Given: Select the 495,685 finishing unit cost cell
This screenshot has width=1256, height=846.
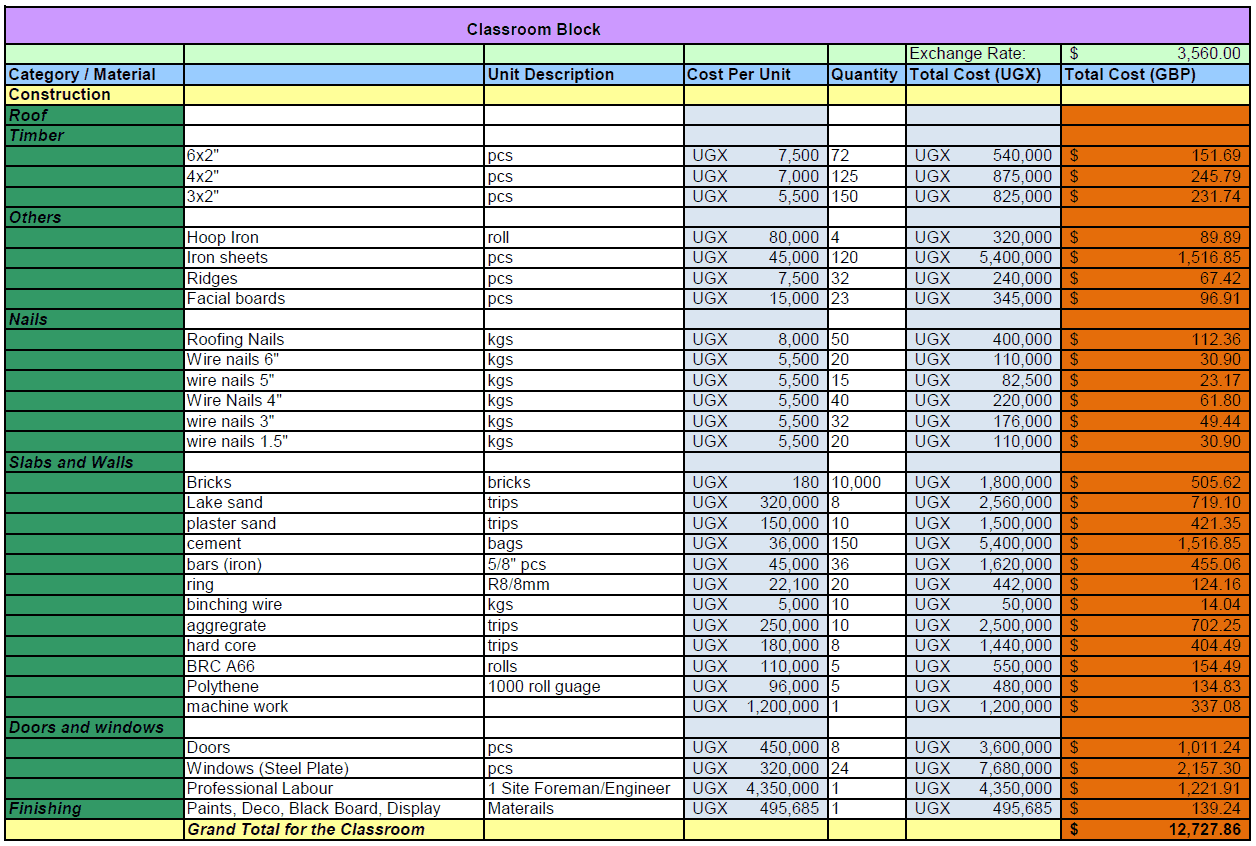Looking at the screenshot, I should pyautogui.click(x=756, y=808).
